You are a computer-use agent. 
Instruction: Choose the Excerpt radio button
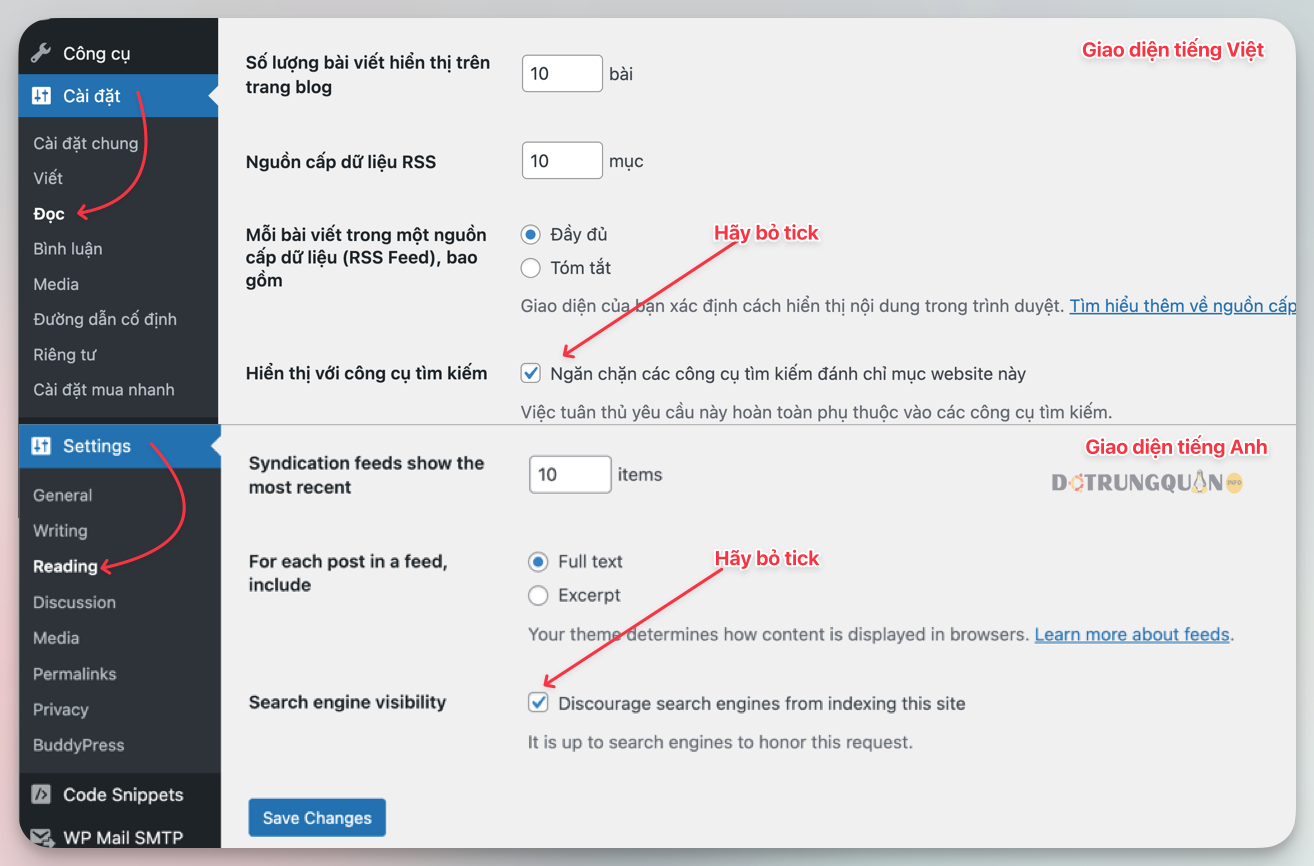pos(538,596)
